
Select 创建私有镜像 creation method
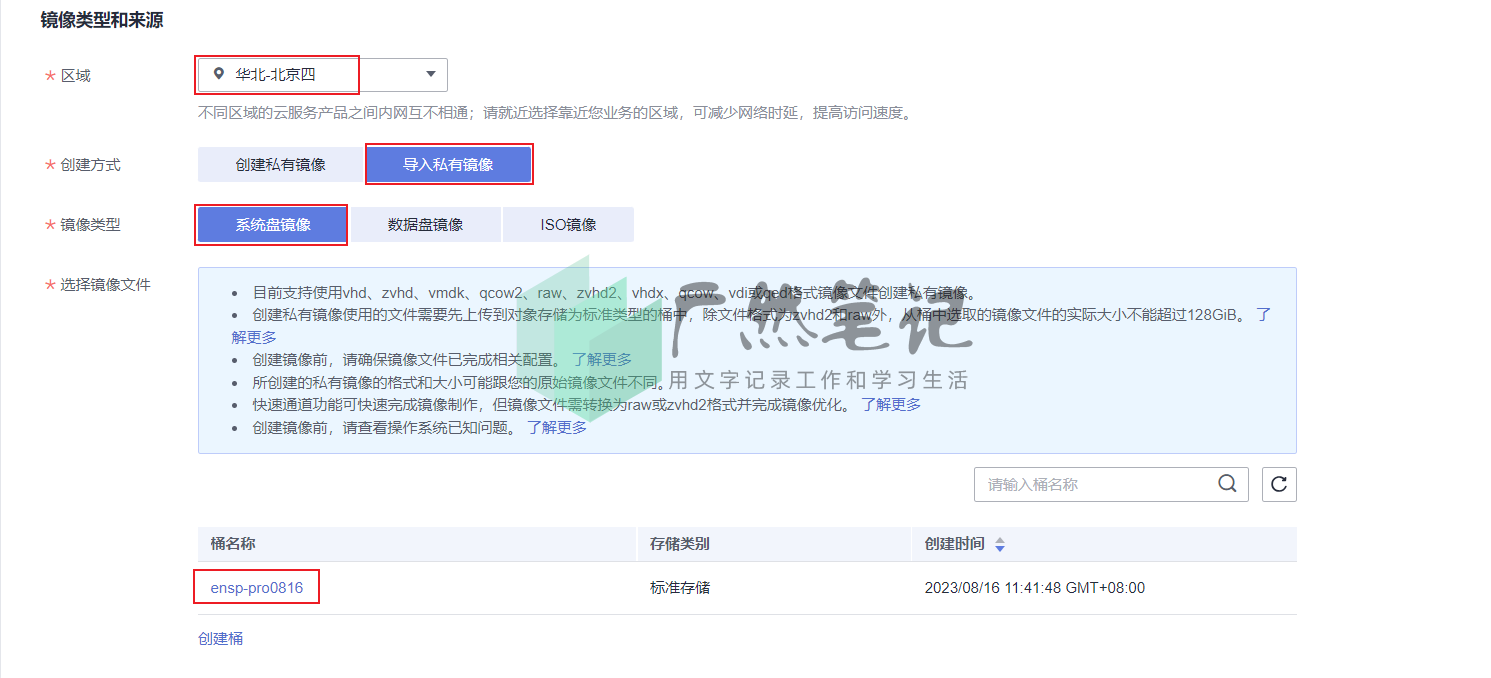click(280, 164)
